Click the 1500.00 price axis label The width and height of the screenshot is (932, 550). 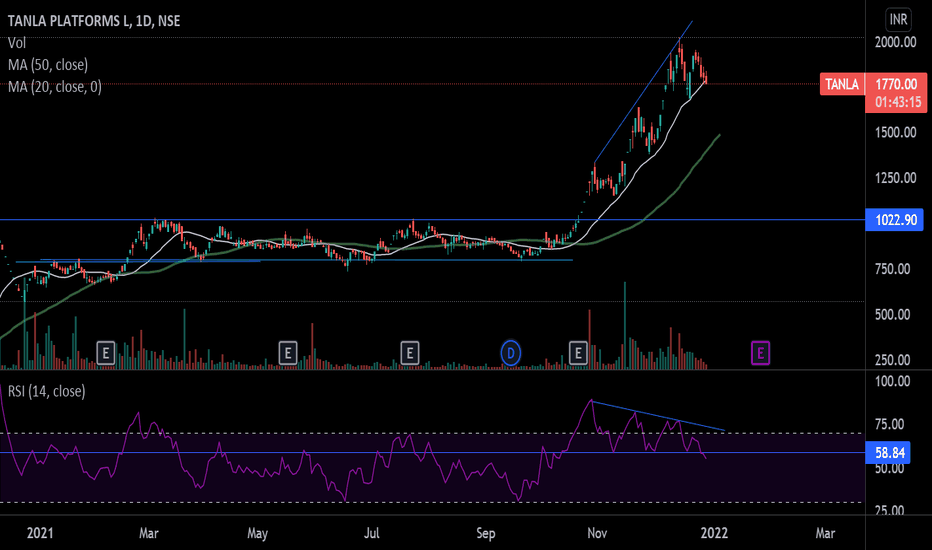coord(895,132)
